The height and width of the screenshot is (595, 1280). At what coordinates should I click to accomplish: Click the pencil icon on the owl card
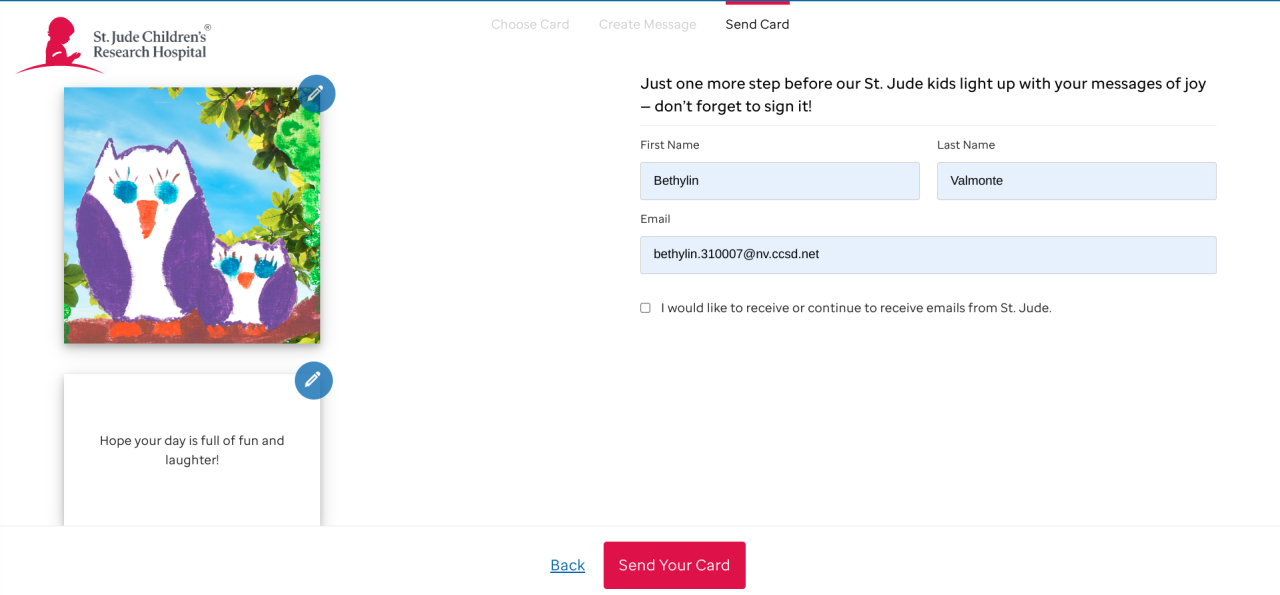316,93
